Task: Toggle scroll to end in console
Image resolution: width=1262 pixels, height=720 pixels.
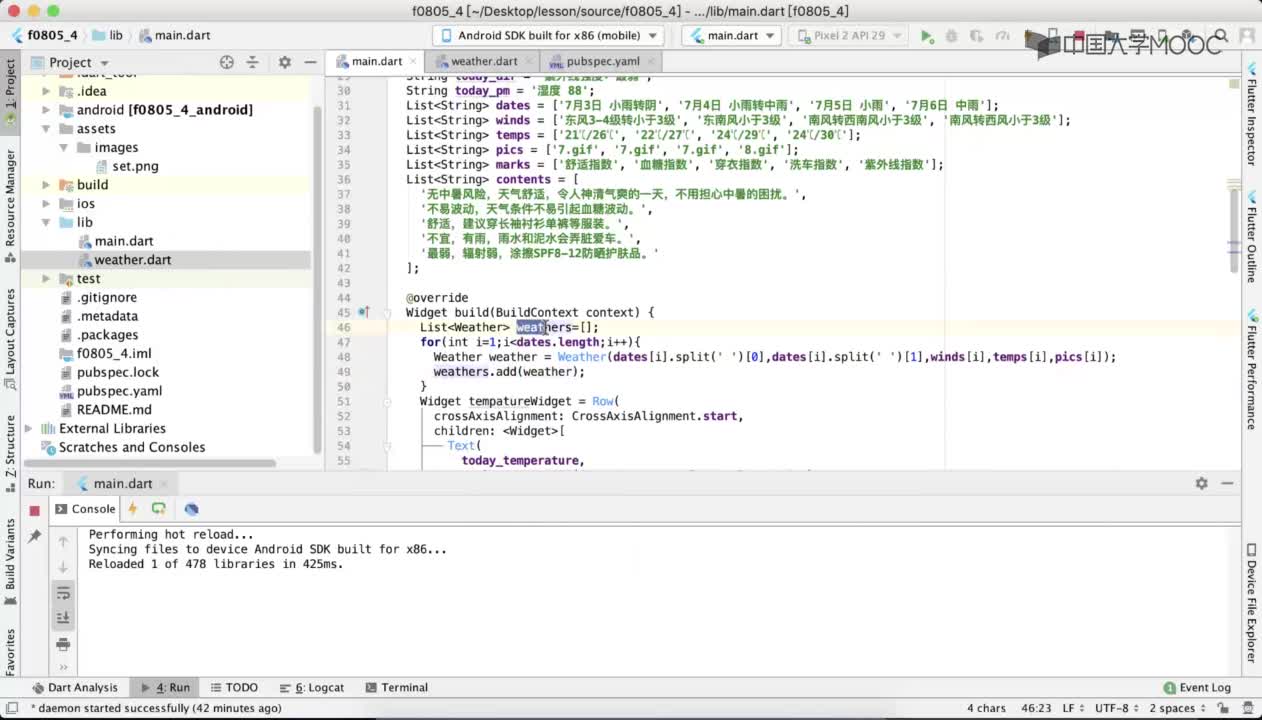Action: click(x=63, y=617)
